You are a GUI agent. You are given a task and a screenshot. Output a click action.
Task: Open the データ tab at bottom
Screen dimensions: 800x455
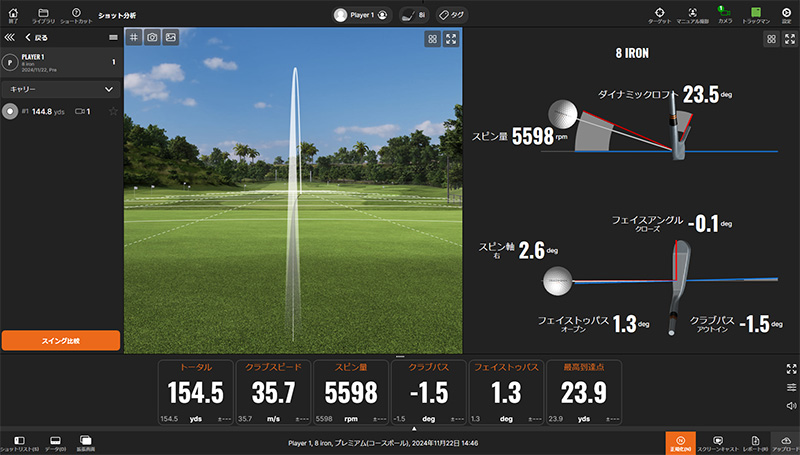point(55,443)
